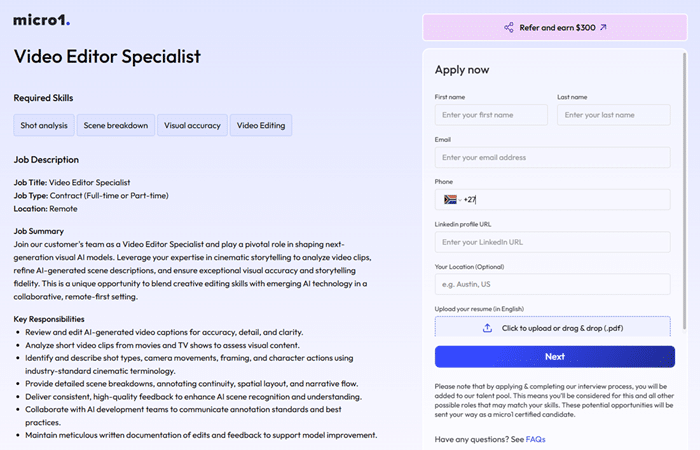The image size is (700, 450).
Task: Click the Your Location input field
Action: (552, 285)
